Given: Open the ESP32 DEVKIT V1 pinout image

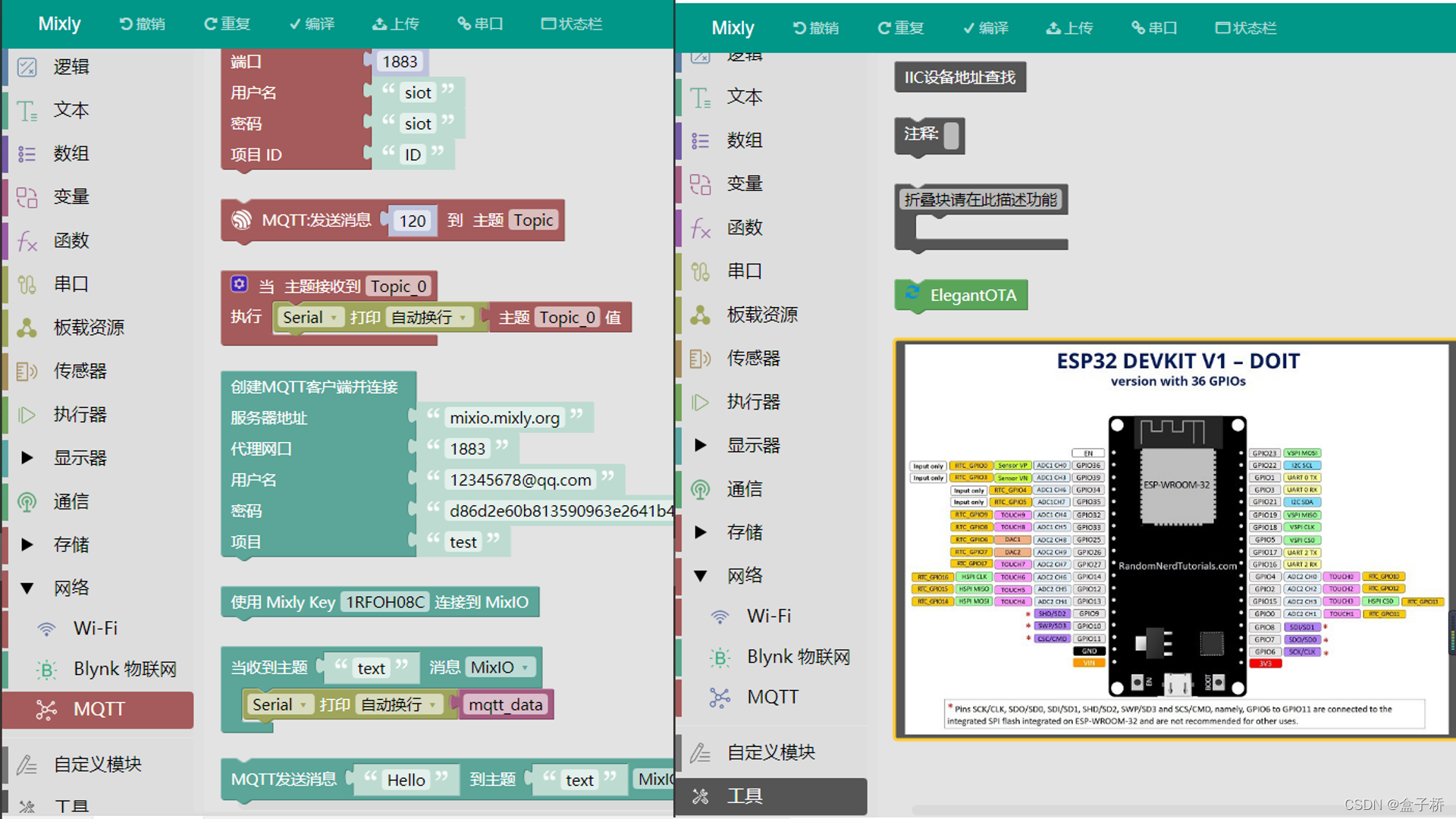Looking at the screenshot, I should click(1174, 540).
